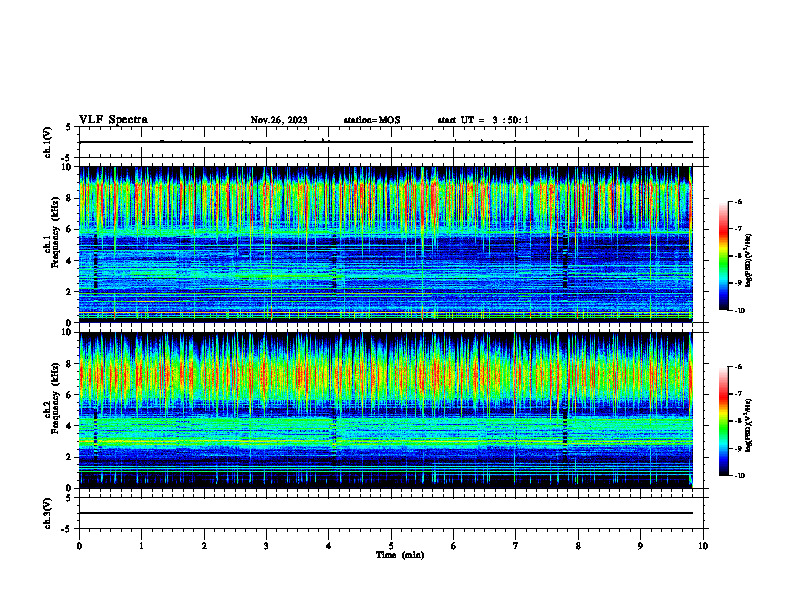Click tick label "1" on the Time axis
The image size is (792, 612).
141,546
